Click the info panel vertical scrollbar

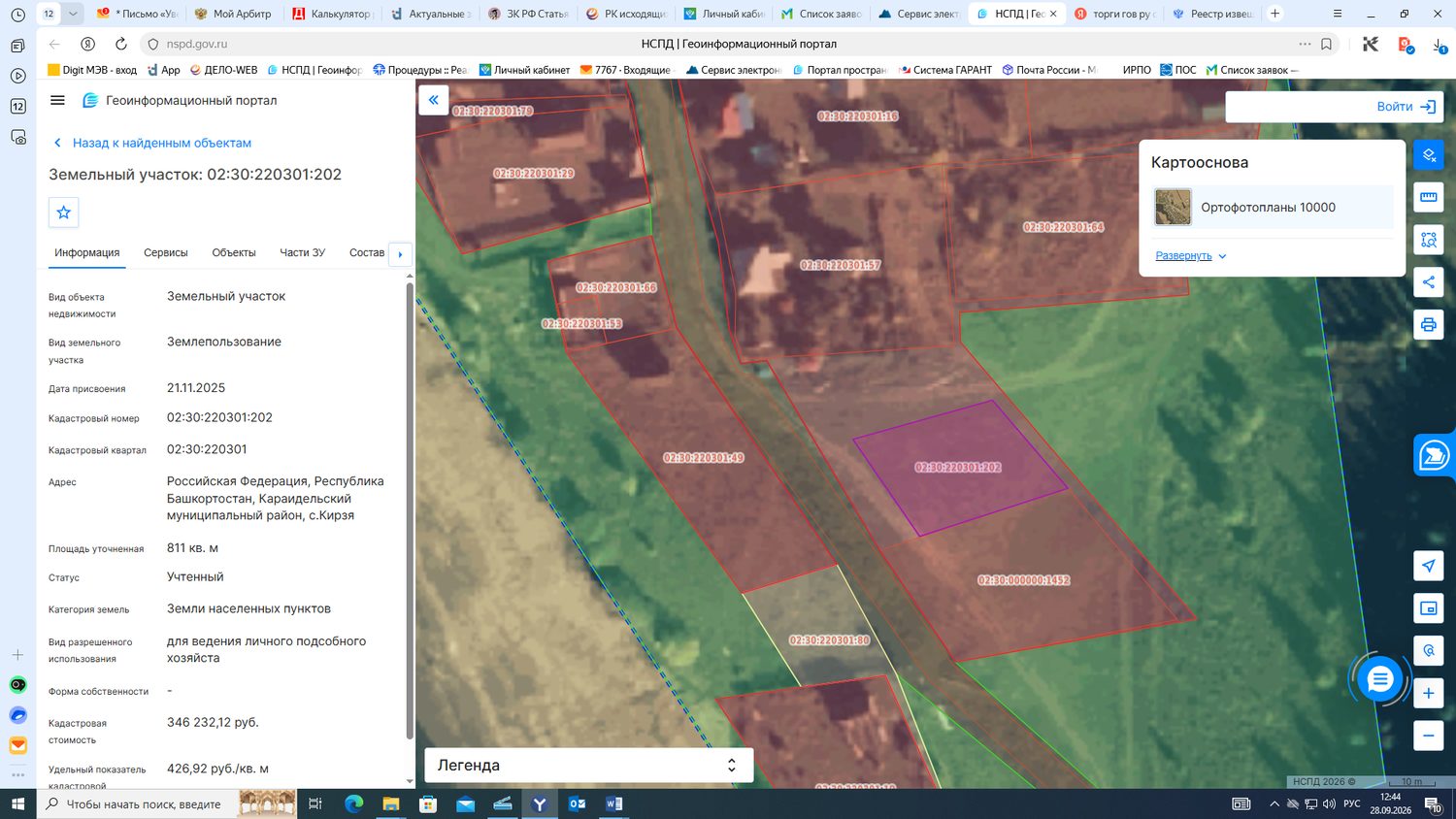(x=410, y=509)
